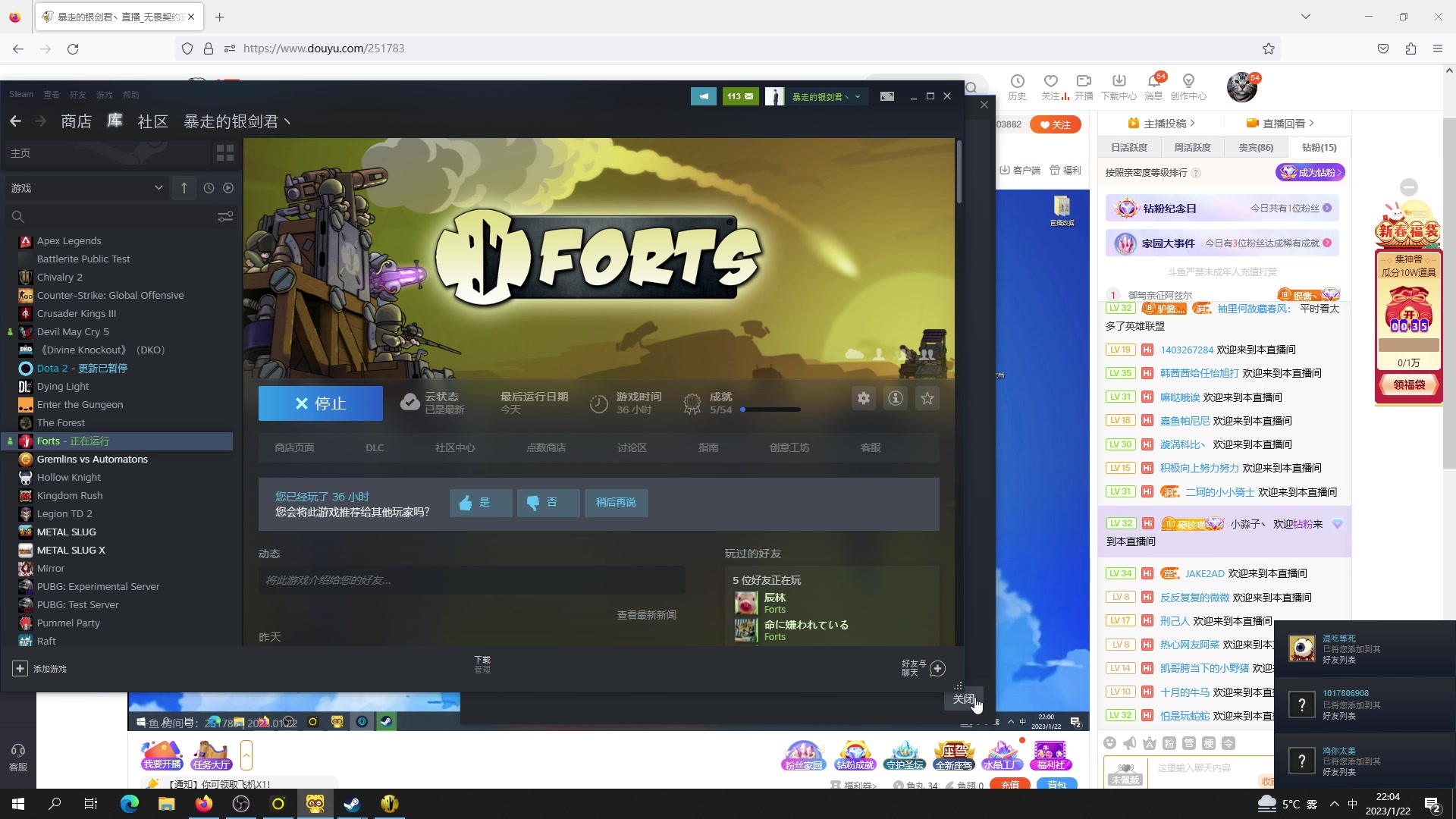
Task: Expand the 游戏 category dropdown
Action: click(x=158, y=188)
